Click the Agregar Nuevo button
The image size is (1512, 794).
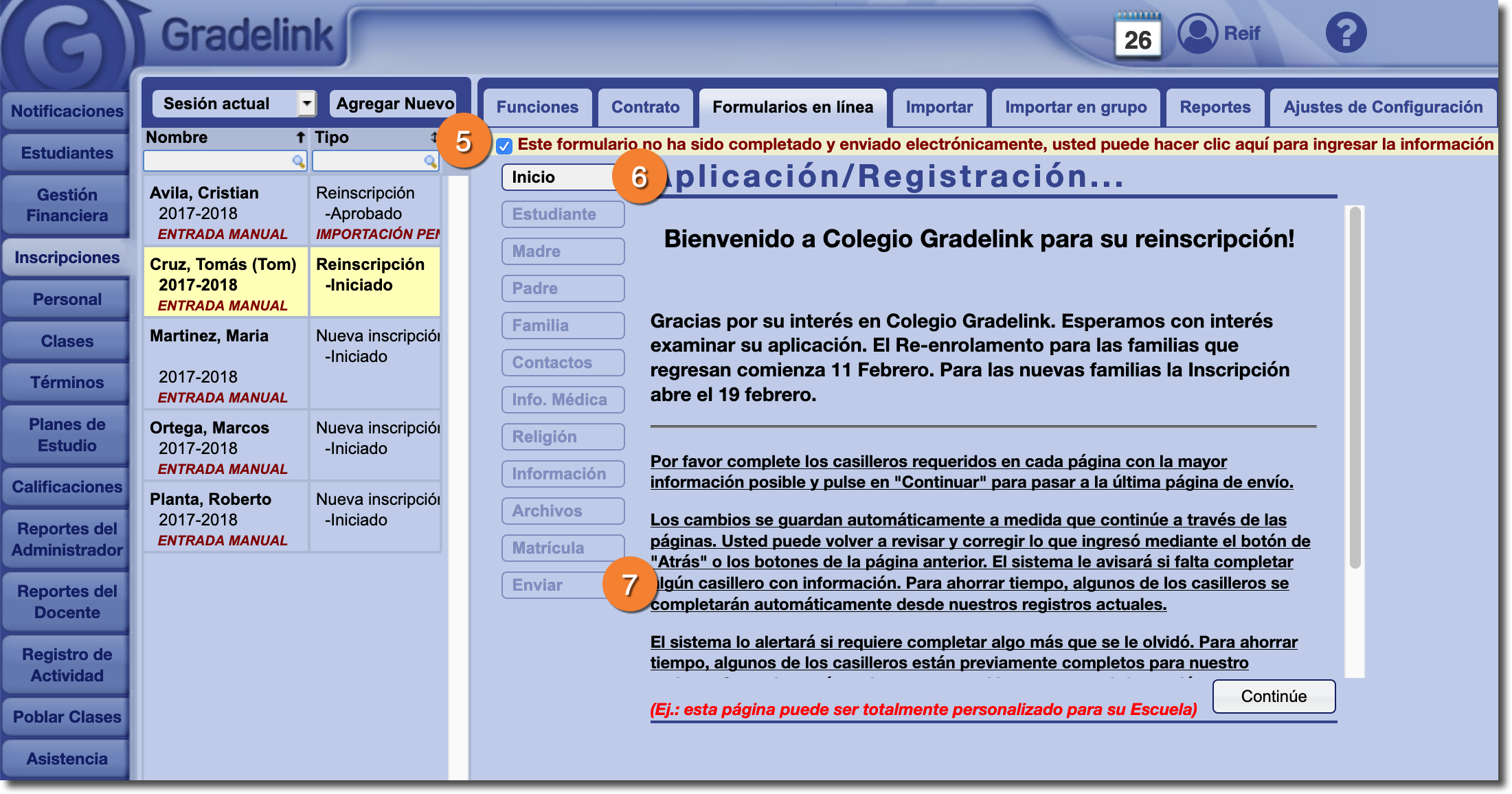[394, 104]
